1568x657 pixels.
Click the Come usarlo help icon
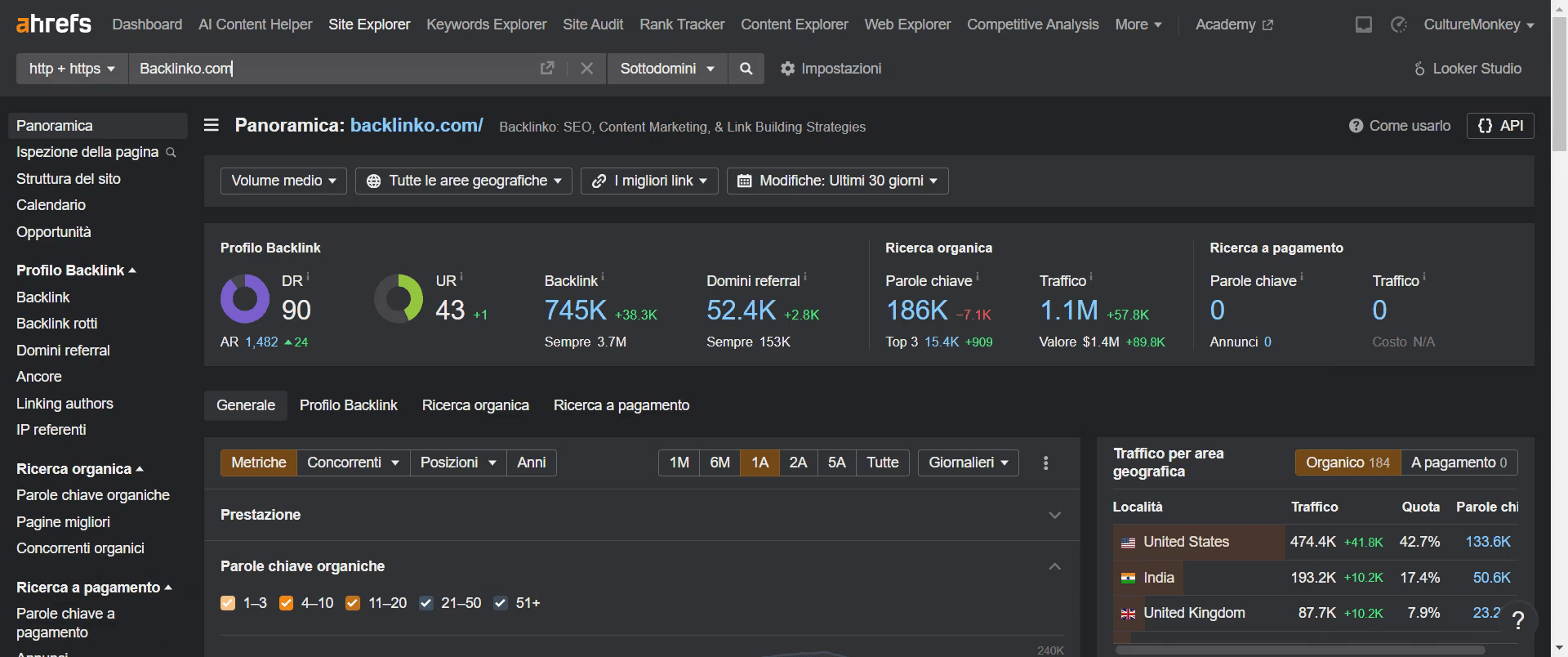[1356, 126]
